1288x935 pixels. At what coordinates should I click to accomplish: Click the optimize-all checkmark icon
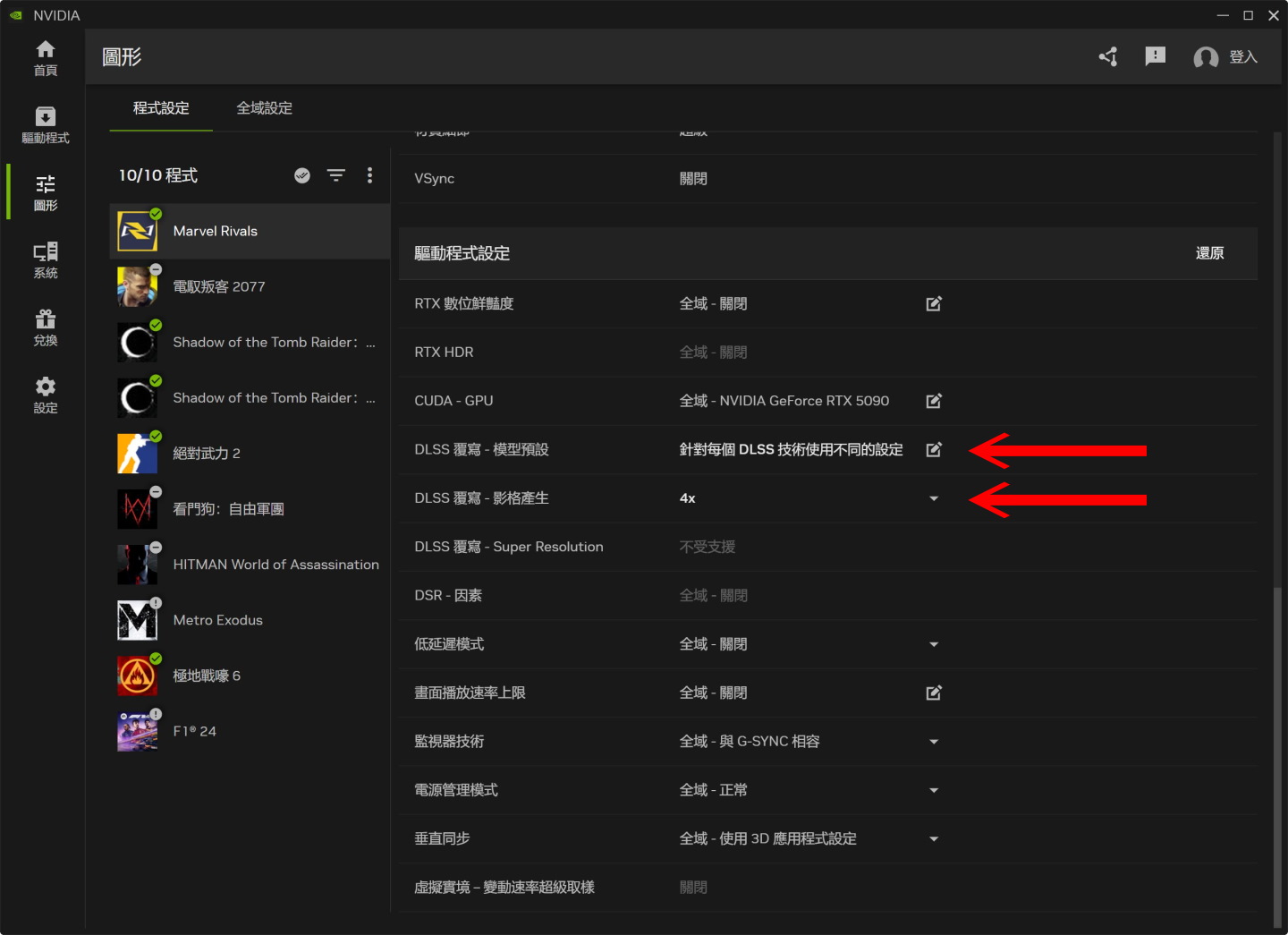coord(302,175)
